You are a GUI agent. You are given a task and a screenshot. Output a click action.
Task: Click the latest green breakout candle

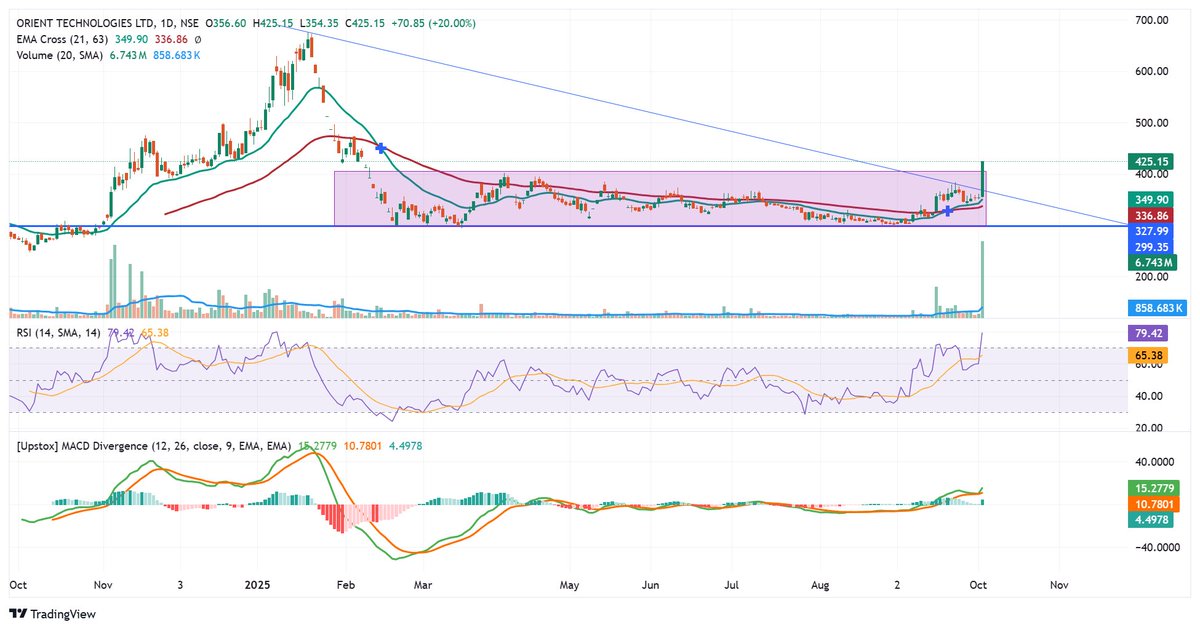coord(984,179)
